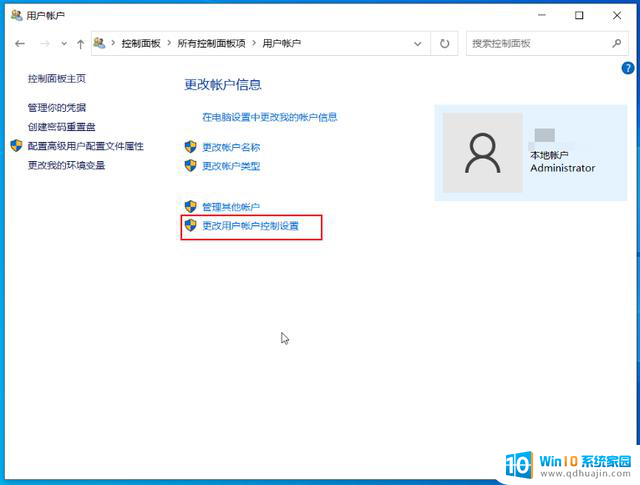Open help with the question mark icon
The height and width of the screenshot is (485, 640).
click(628, 68)
